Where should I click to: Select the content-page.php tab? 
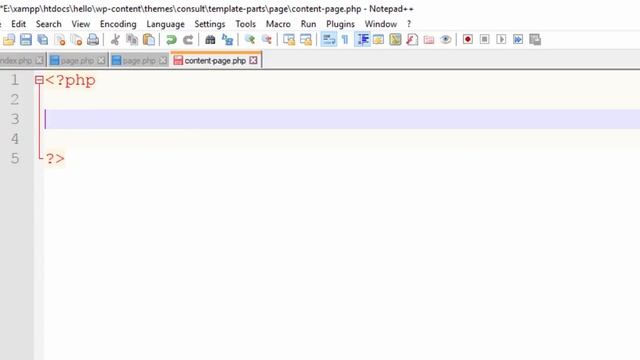215,60
